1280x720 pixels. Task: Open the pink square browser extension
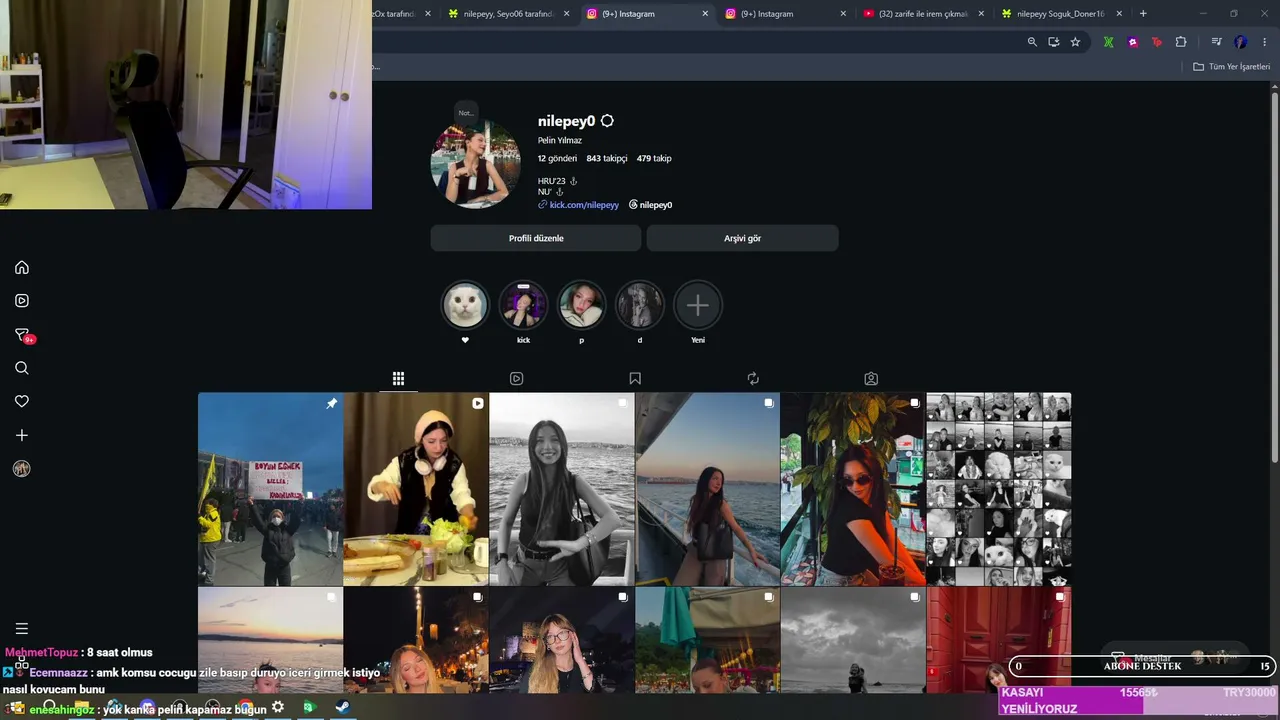[1133, 42]
